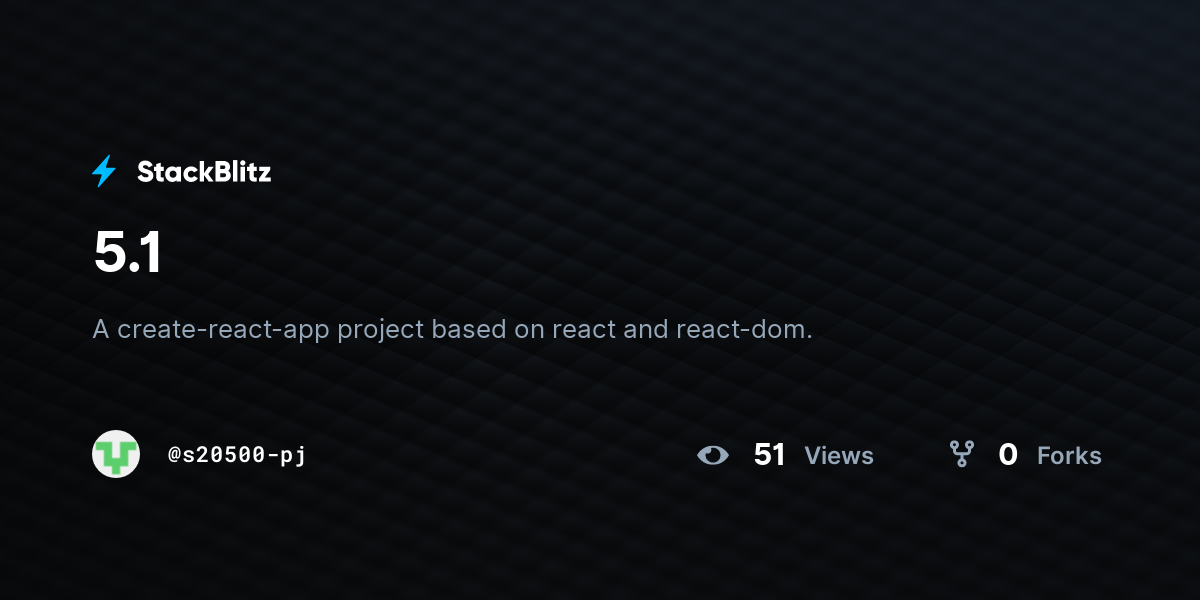Click the word Blitz in the logo text

click(x=238, y=172)
